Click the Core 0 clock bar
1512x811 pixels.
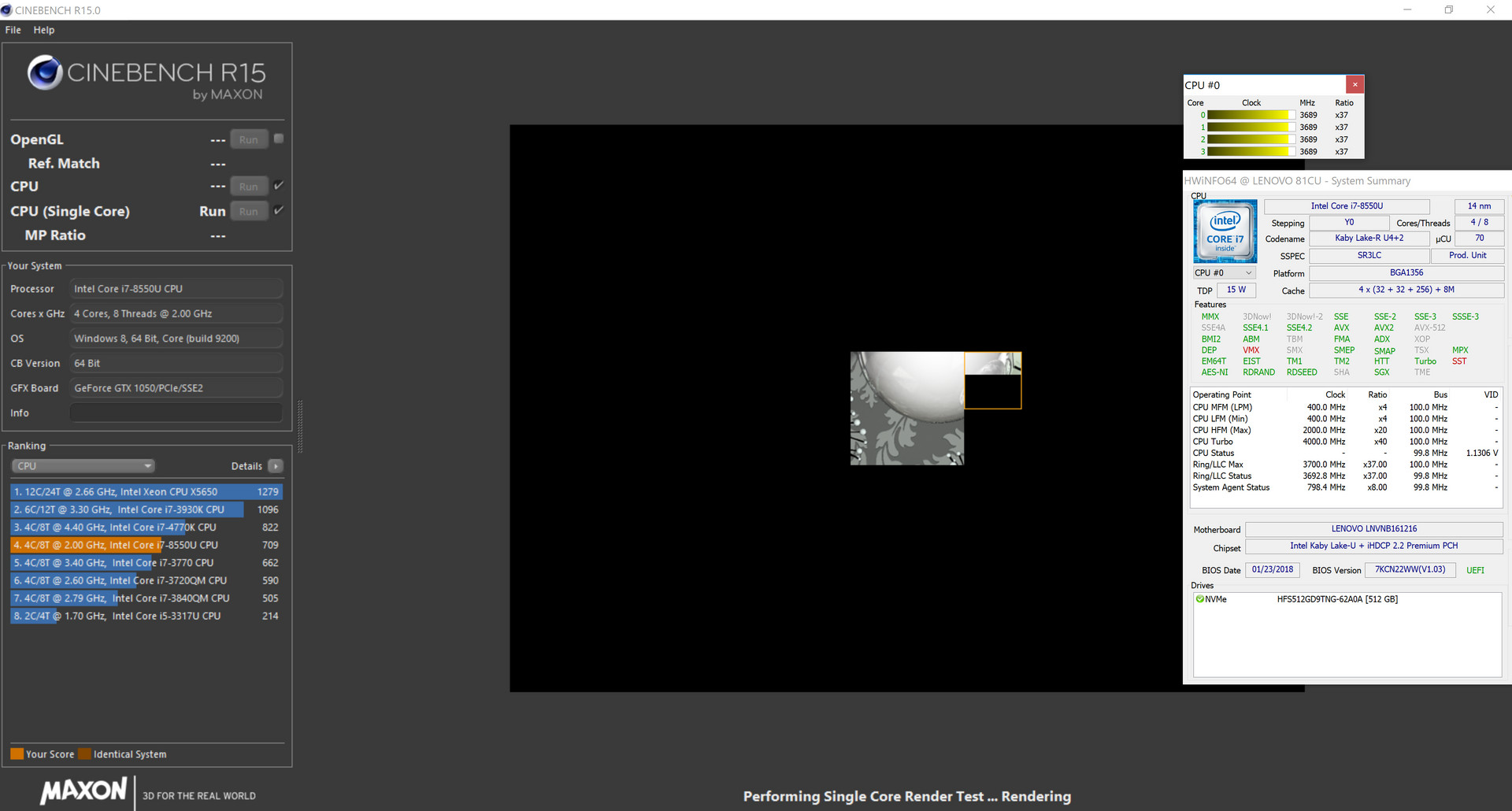click(x=1251, y=115)
